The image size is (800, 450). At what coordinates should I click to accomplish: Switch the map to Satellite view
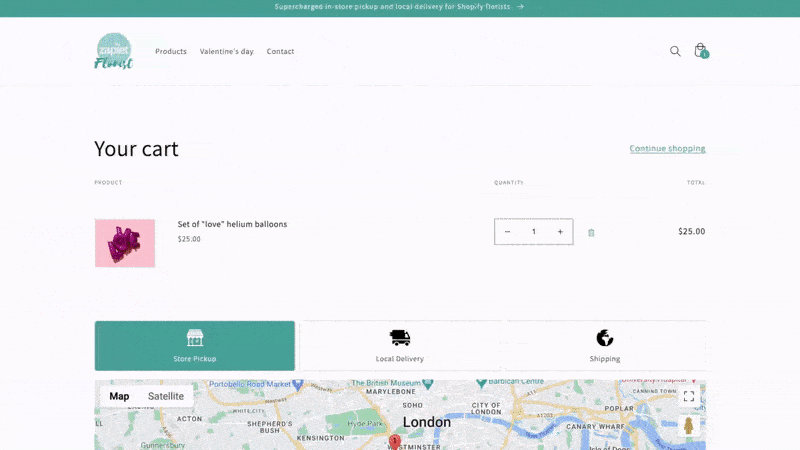[x=166, y=396]
